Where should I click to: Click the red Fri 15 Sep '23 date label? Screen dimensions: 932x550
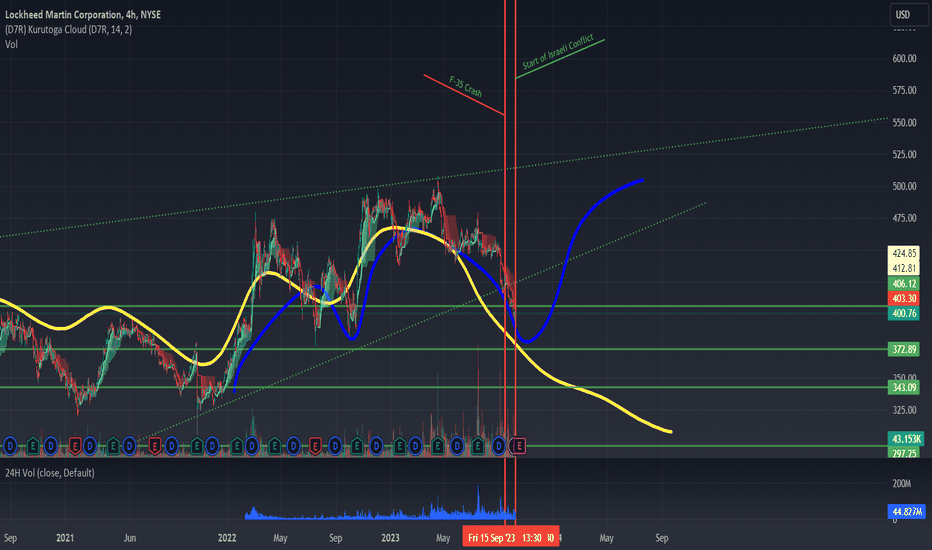click(x=491, y=538)
